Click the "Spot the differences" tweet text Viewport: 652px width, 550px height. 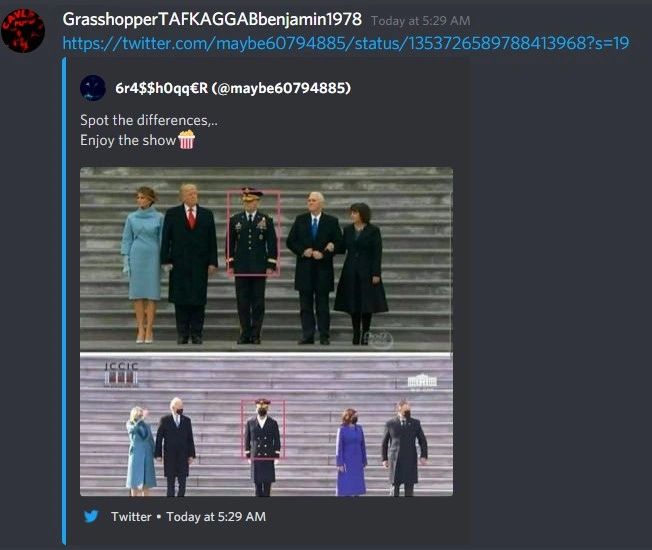(x=148, y=120)
